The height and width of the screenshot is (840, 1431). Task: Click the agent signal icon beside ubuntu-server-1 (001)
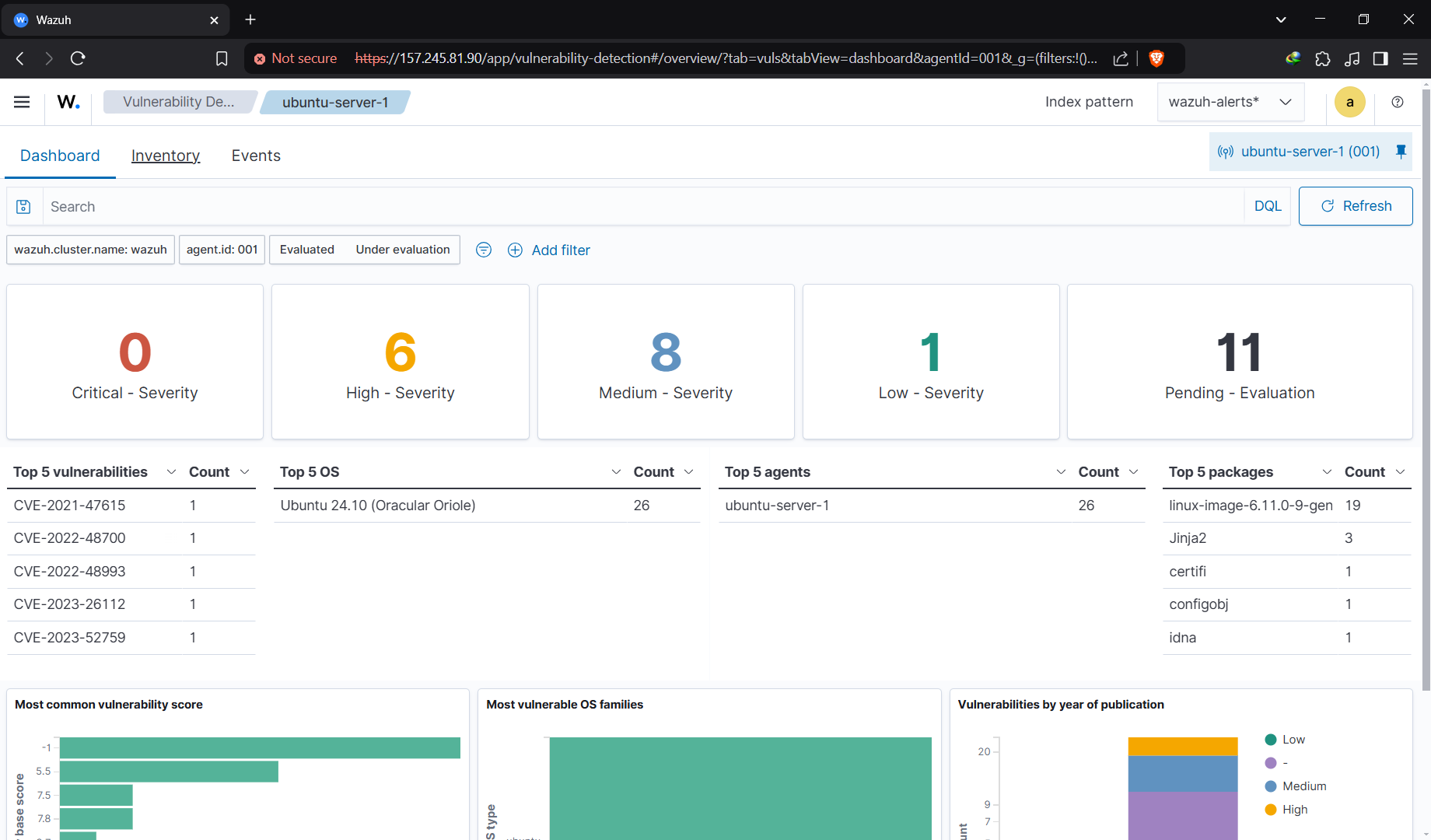(1226, 152)
